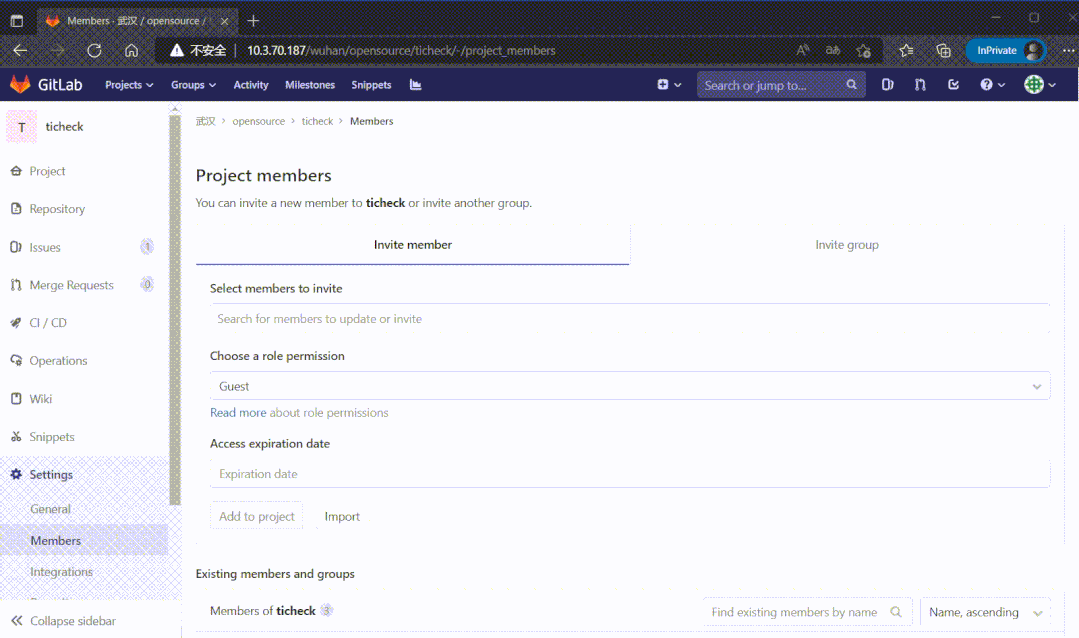Expand the Help question mark menu

(992, 85)
